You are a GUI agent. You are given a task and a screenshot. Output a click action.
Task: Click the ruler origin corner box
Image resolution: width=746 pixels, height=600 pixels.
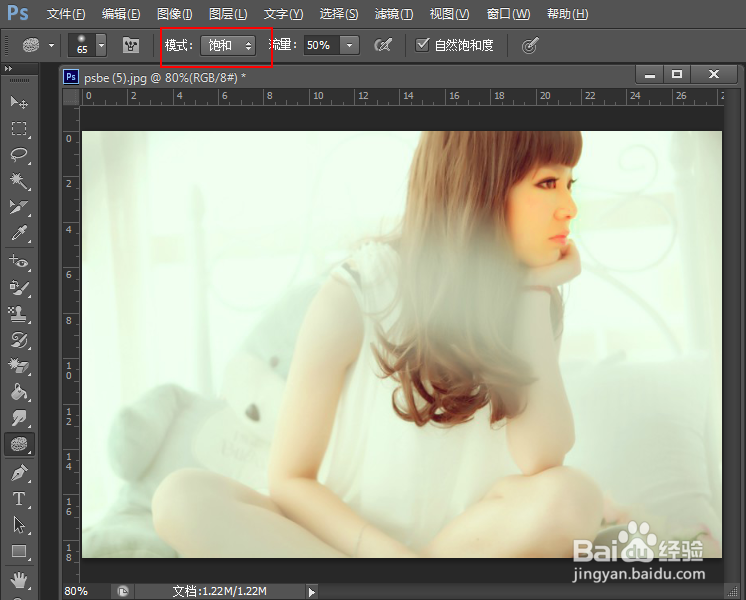[x=71, y=96]
